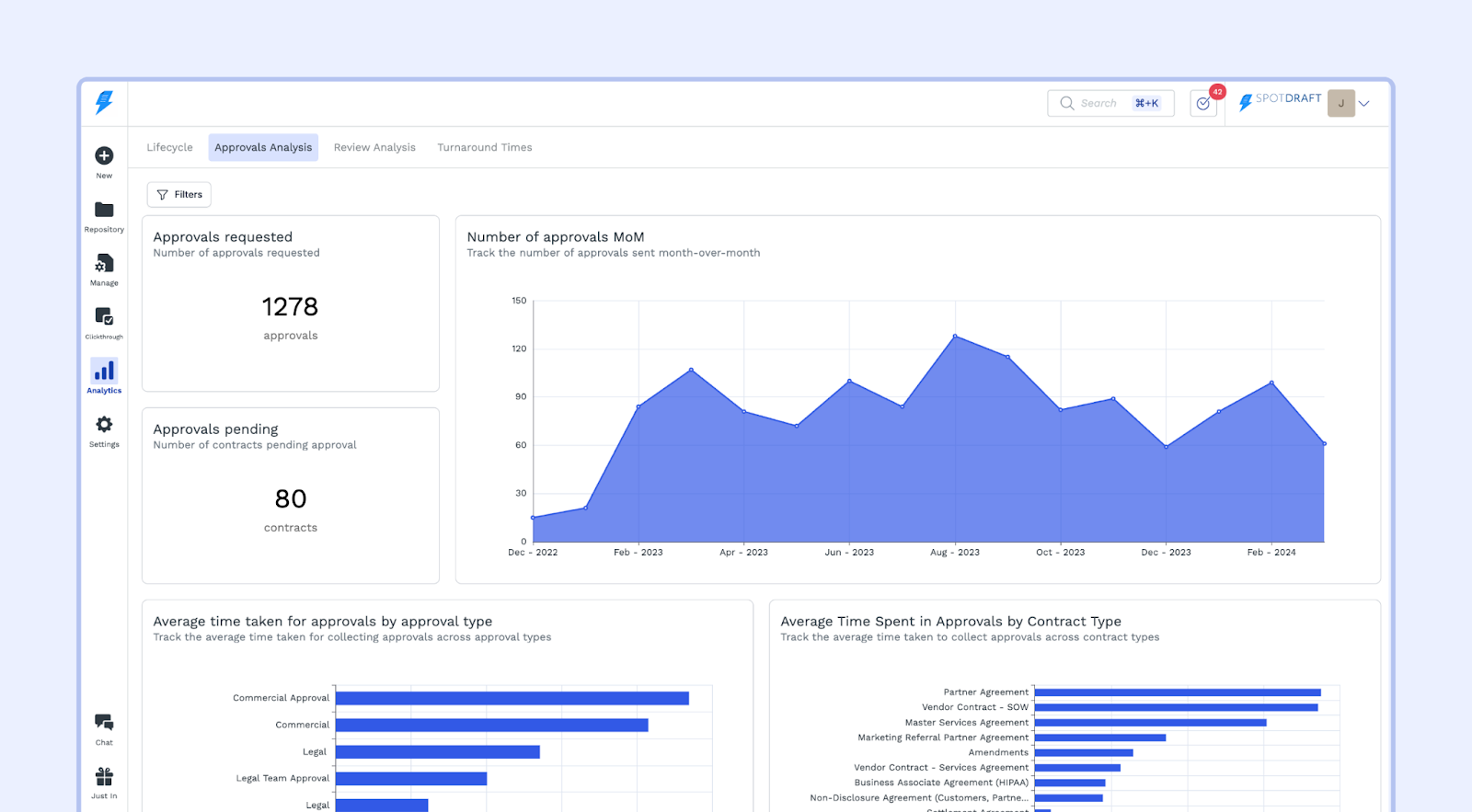1472x812 pixels.
Task: Open the Manage section in sidebar
Action: (x=104, y=264)
